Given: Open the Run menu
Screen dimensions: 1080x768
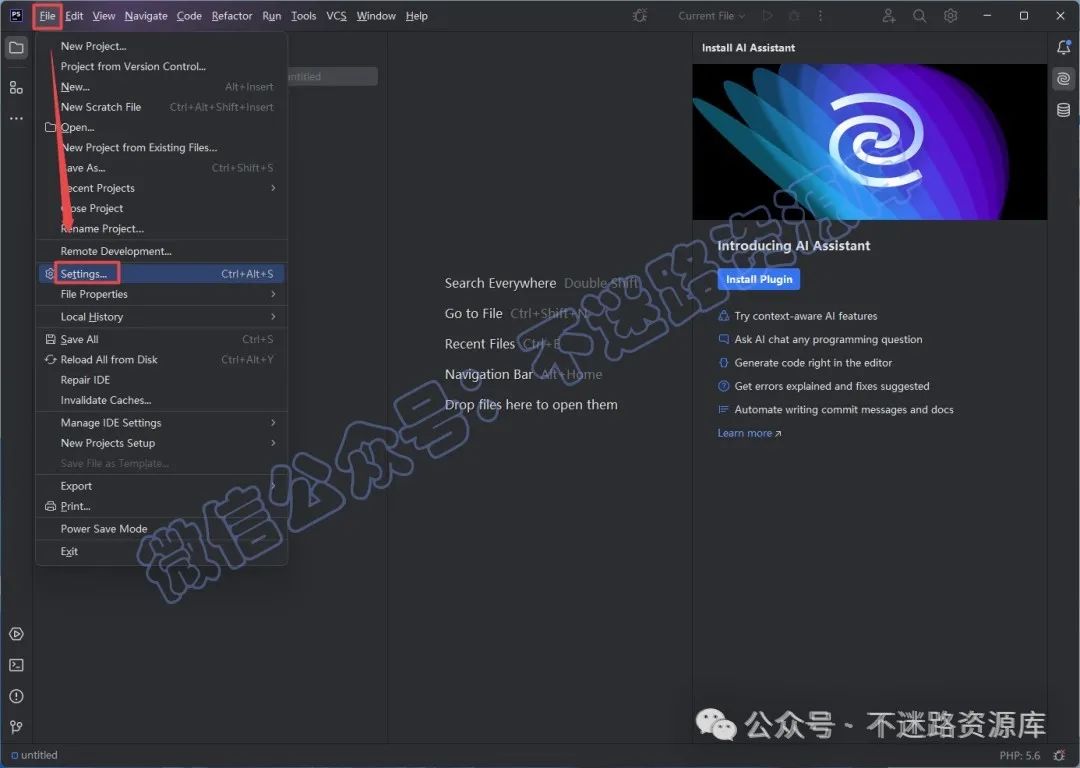Looking at the screenshot, I should [x=271, y=16].
